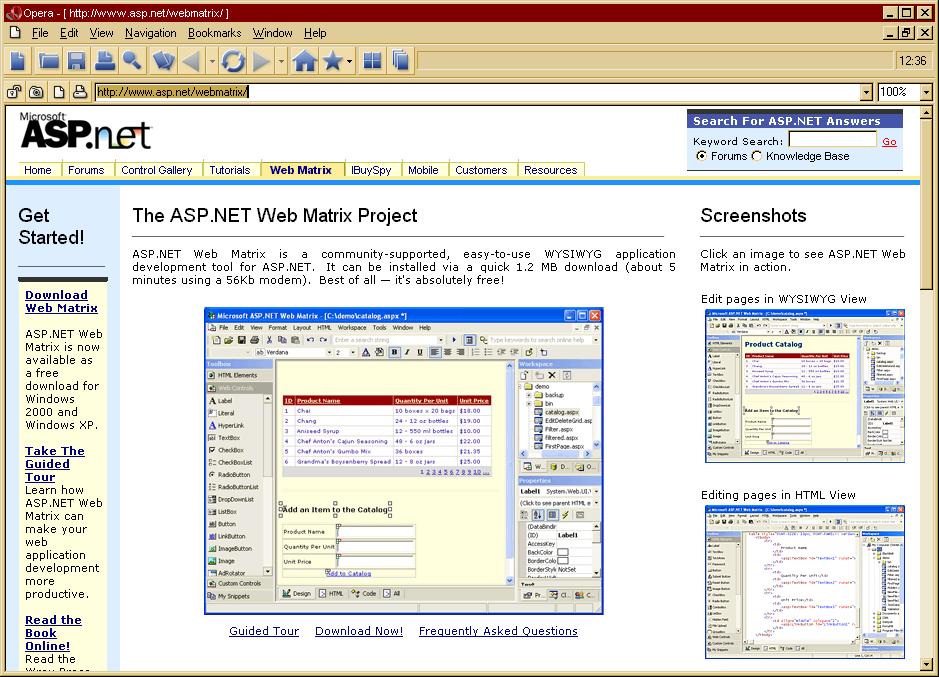Click the Guided Tour link below the screenshot
Screen dimensions: 939x677
[x=264, y=631]
